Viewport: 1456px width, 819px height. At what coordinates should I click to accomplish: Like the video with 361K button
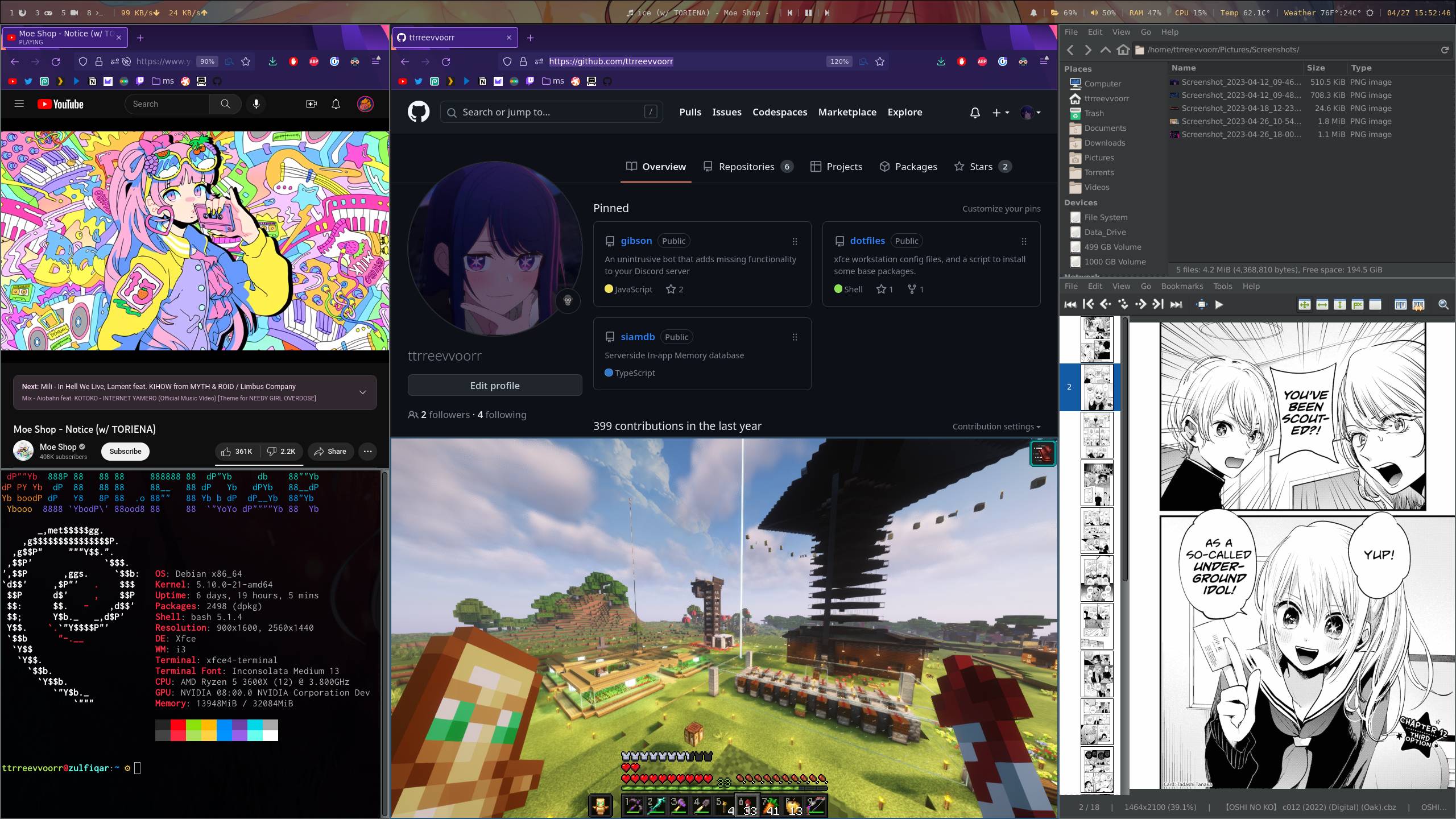pos(237,452)
